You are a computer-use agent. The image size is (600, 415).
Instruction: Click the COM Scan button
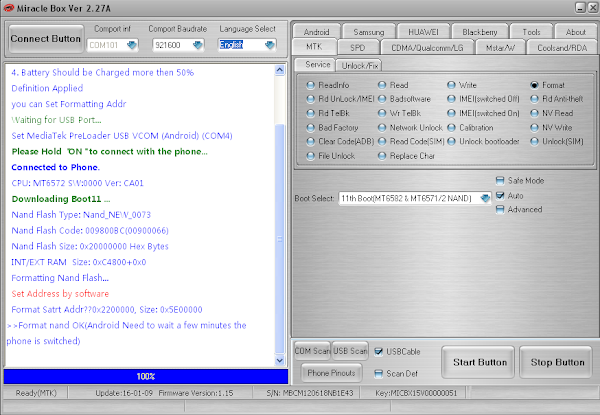coord(312,351)
